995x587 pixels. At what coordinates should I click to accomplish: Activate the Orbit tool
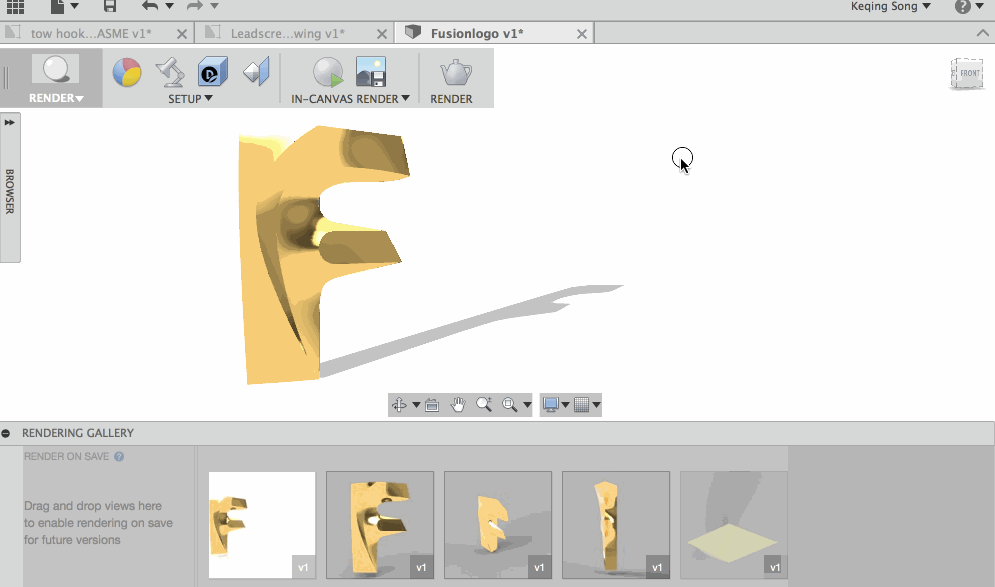click(x=397, y=405)
